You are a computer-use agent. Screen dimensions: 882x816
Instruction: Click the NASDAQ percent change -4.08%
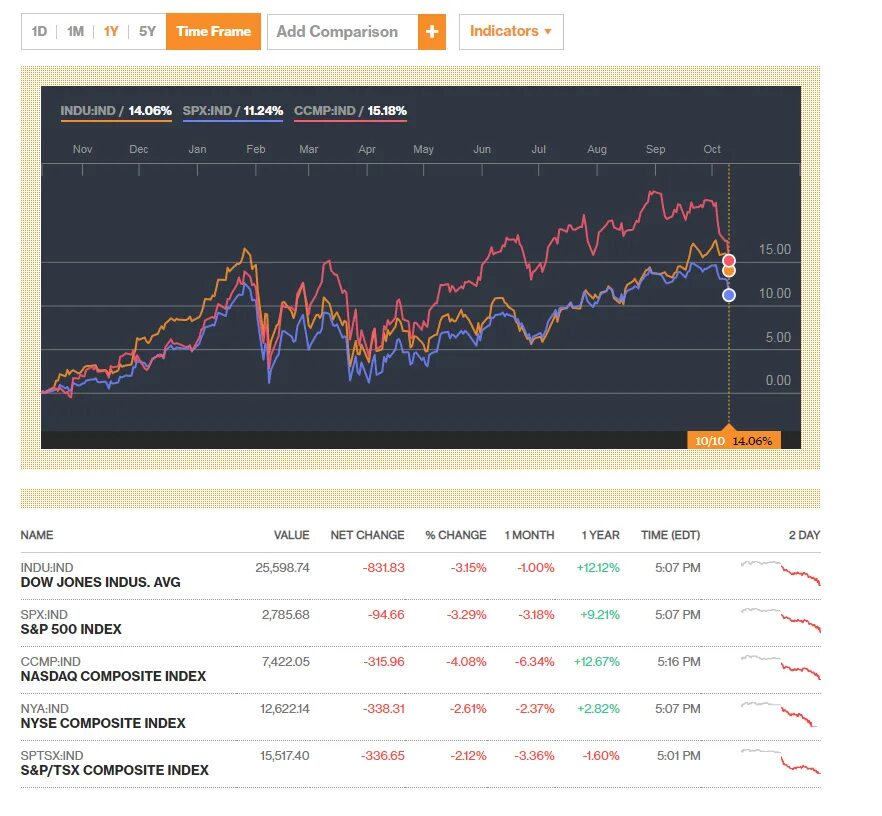pos(466,662)
